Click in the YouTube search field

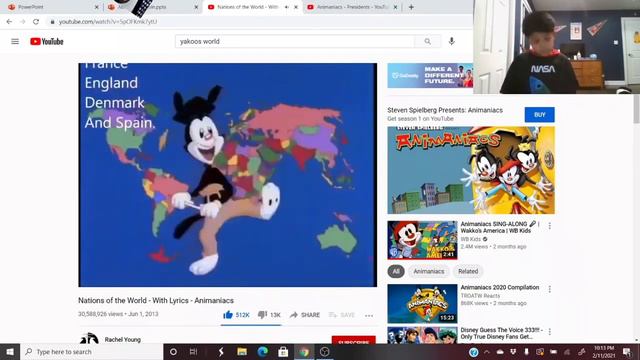click(x=295, y=41)
